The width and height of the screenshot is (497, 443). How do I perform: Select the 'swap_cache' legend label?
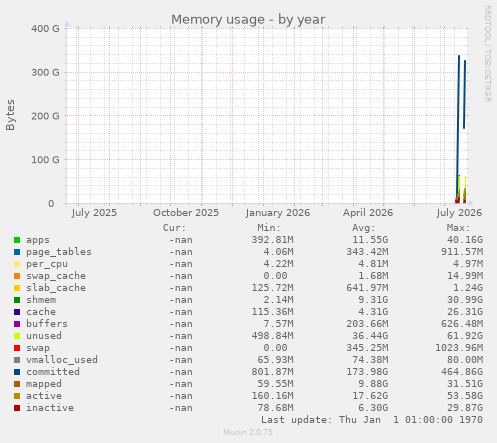56,276
